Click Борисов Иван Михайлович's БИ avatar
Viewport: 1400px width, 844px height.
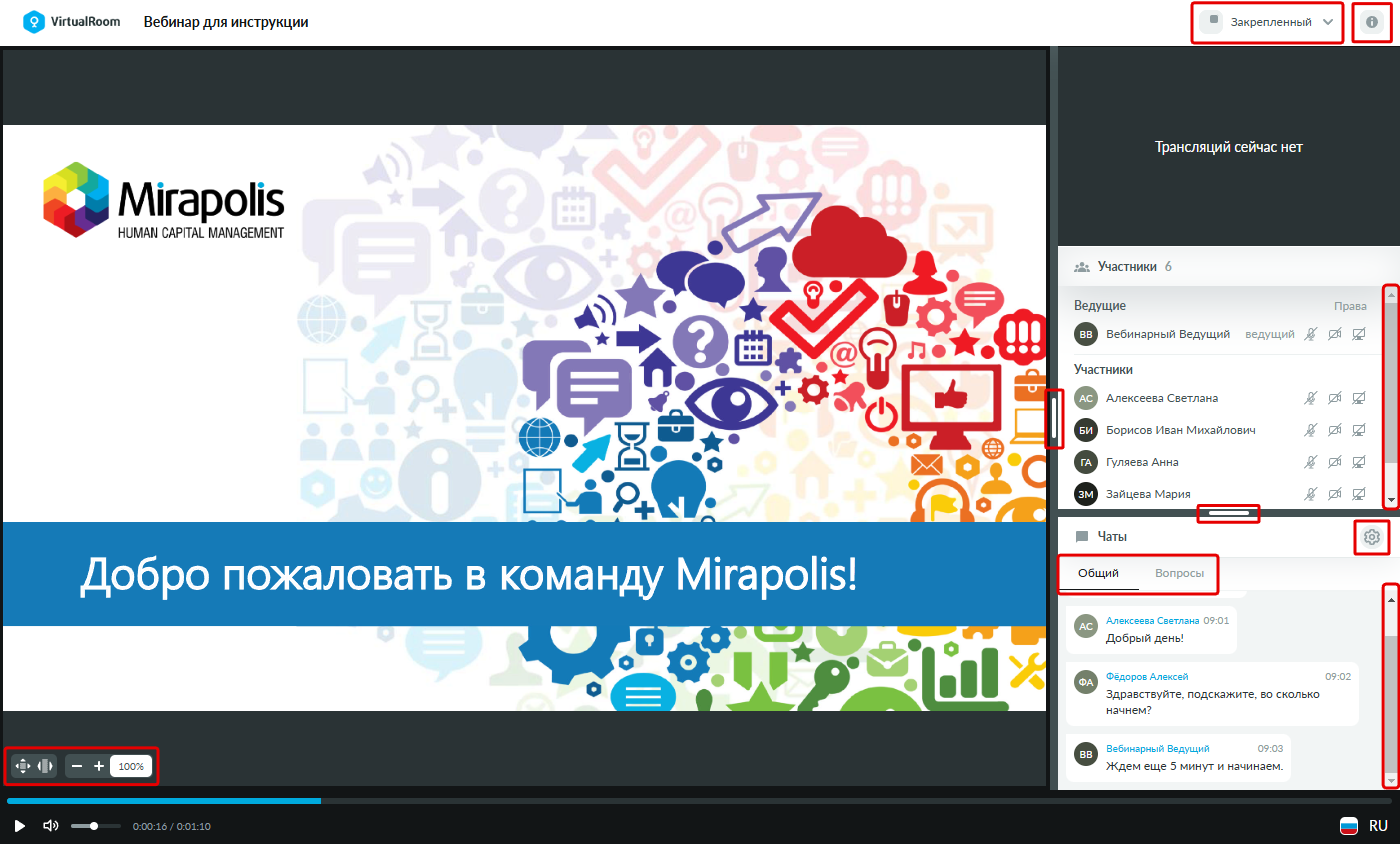point(1086,430)
